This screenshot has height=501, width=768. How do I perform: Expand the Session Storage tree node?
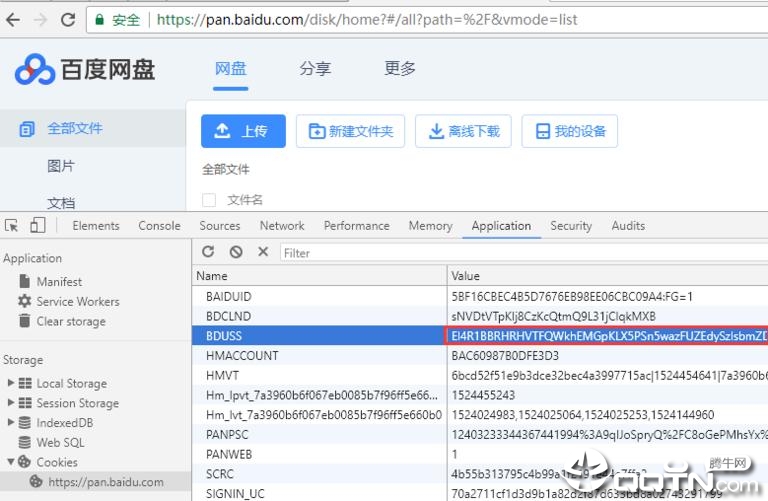[11, 402]
